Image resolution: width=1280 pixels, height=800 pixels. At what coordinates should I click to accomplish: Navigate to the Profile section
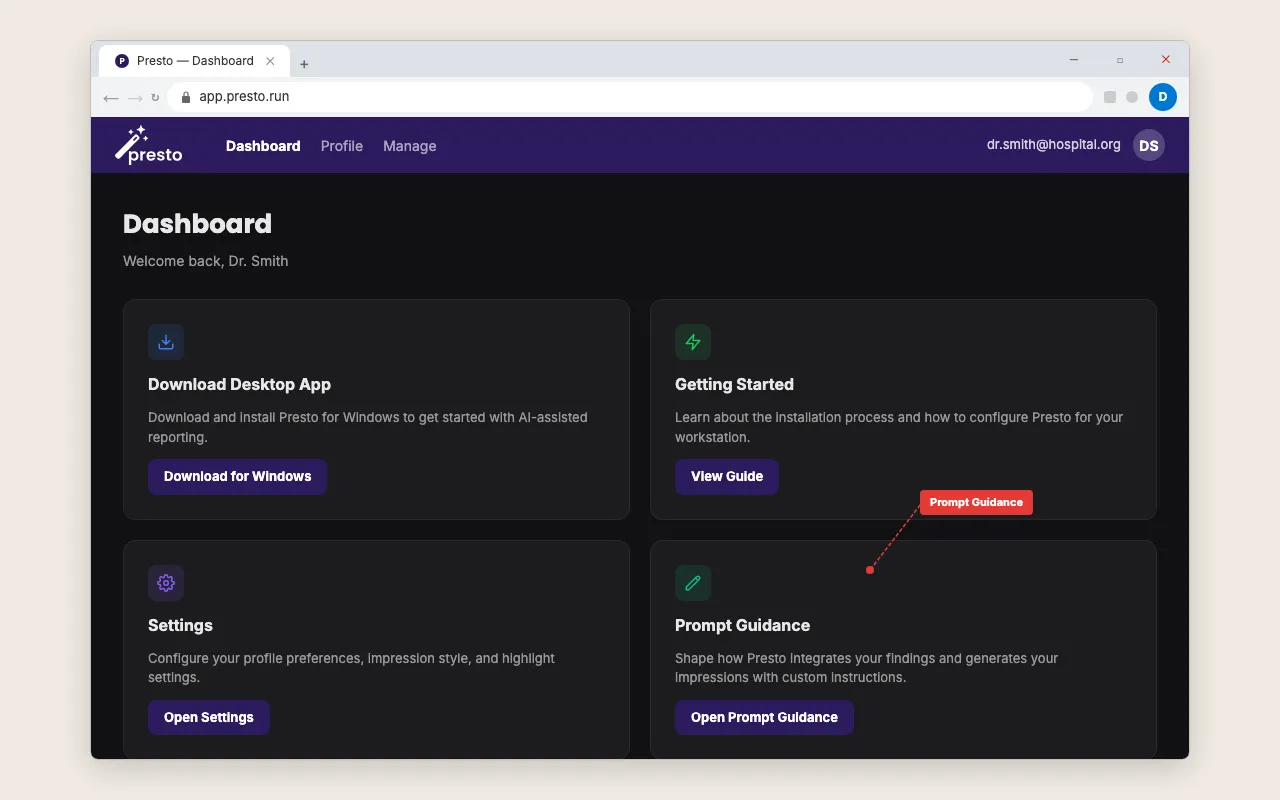(x=342, y=146)
